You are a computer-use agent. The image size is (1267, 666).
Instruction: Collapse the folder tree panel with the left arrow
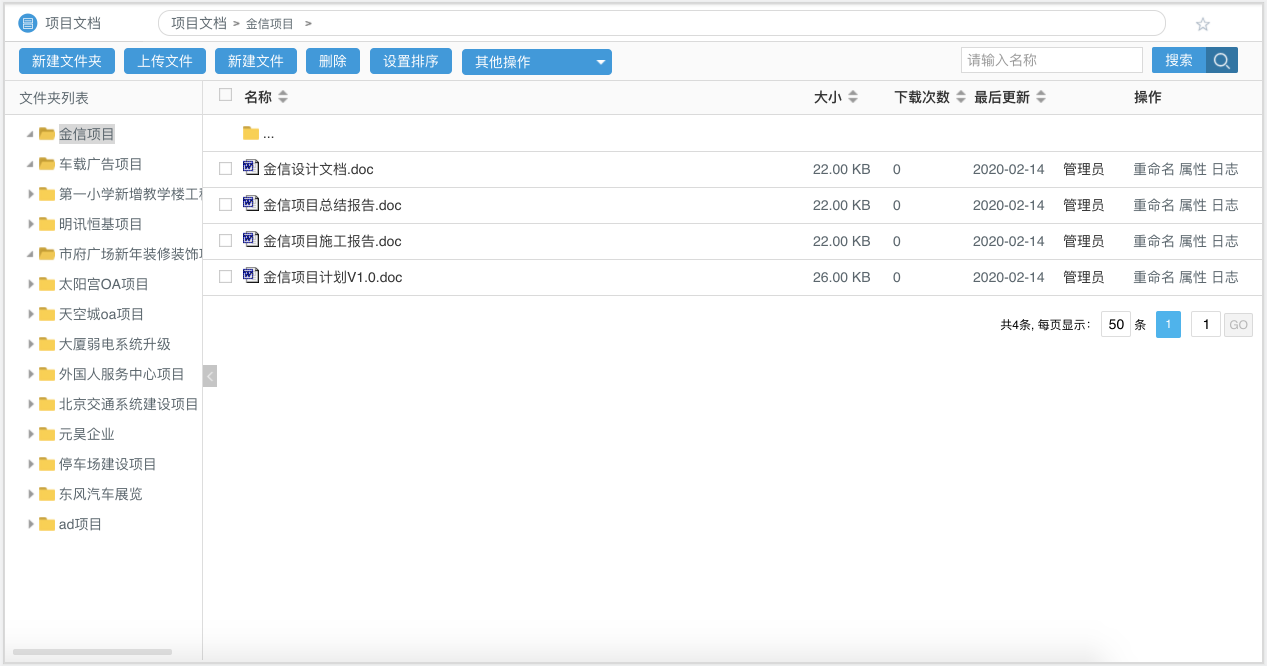click(x=209, y=376)
